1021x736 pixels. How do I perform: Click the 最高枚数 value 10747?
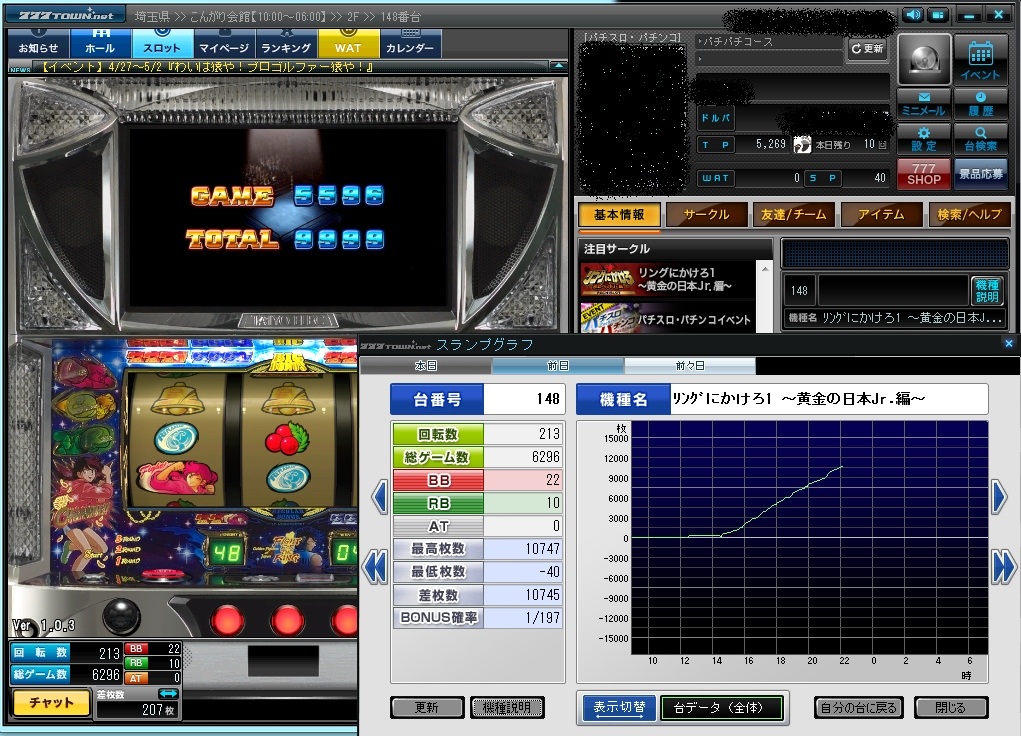tap(522, 549)
